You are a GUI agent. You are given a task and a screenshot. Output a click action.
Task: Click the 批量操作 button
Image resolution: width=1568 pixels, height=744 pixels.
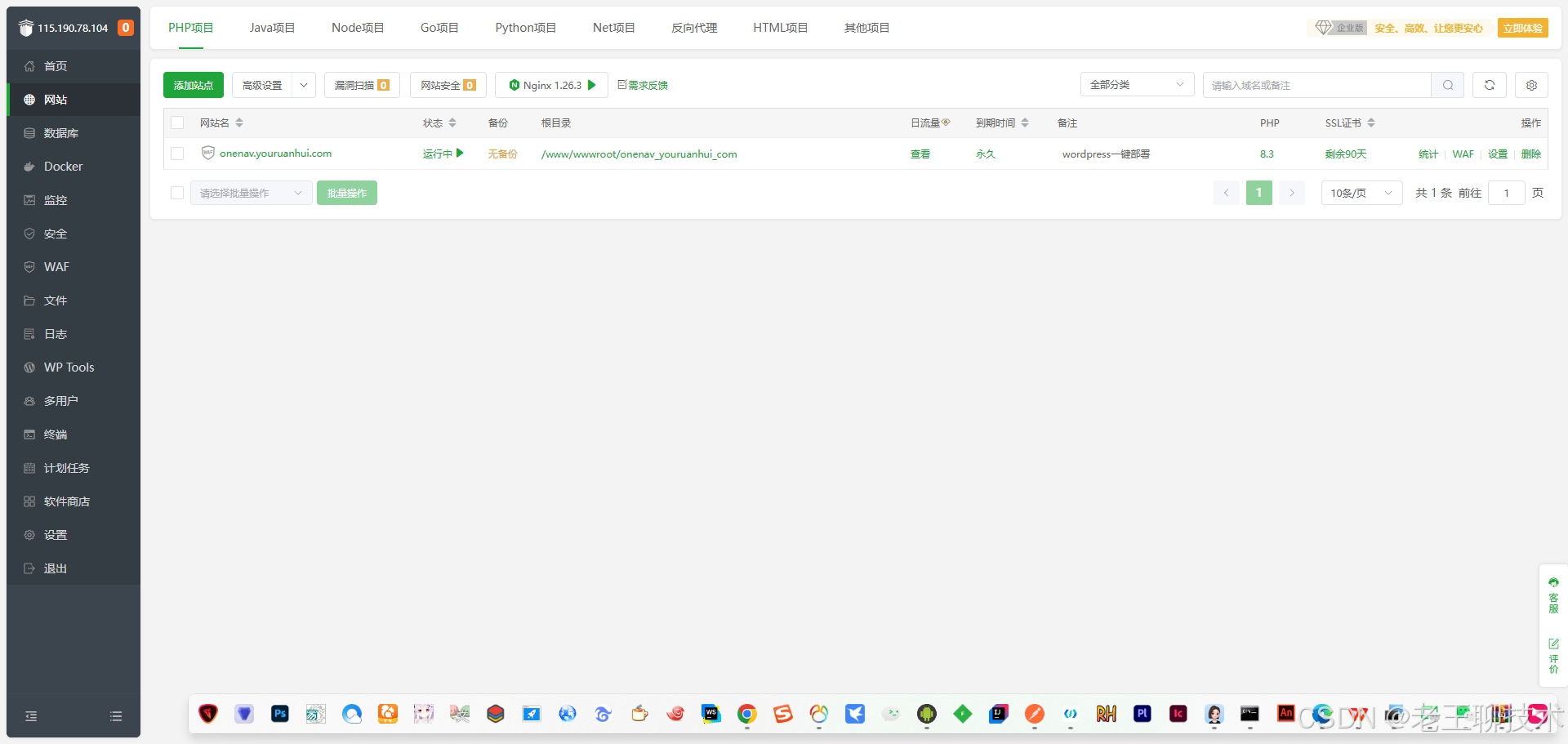(x=347, y=193)
